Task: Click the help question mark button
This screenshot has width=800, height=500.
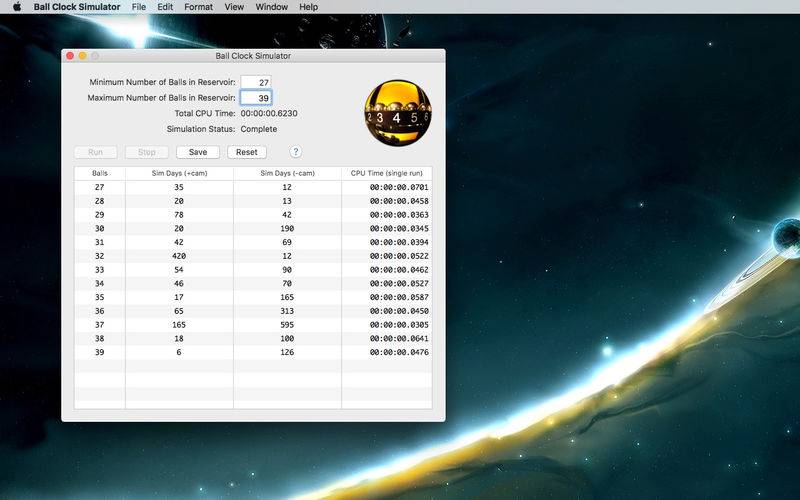Action: (296, 152)
